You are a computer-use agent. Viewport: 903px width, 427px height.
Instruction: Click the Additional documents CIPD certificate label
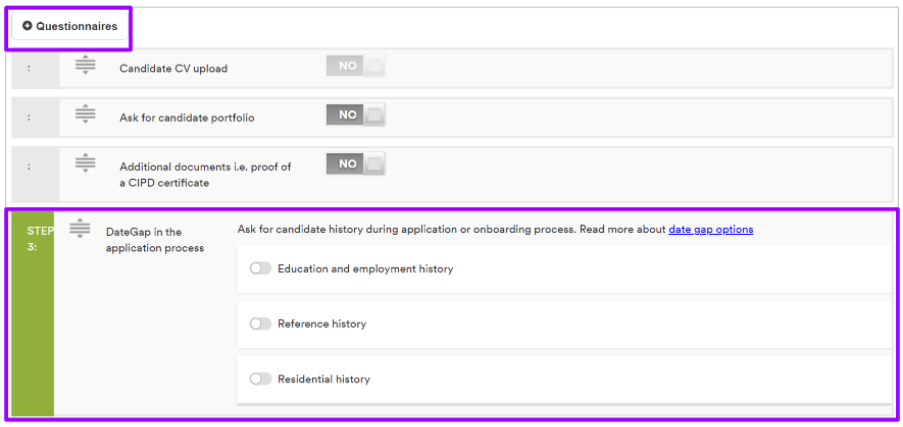pyautogui.click(x=205, y=175)
